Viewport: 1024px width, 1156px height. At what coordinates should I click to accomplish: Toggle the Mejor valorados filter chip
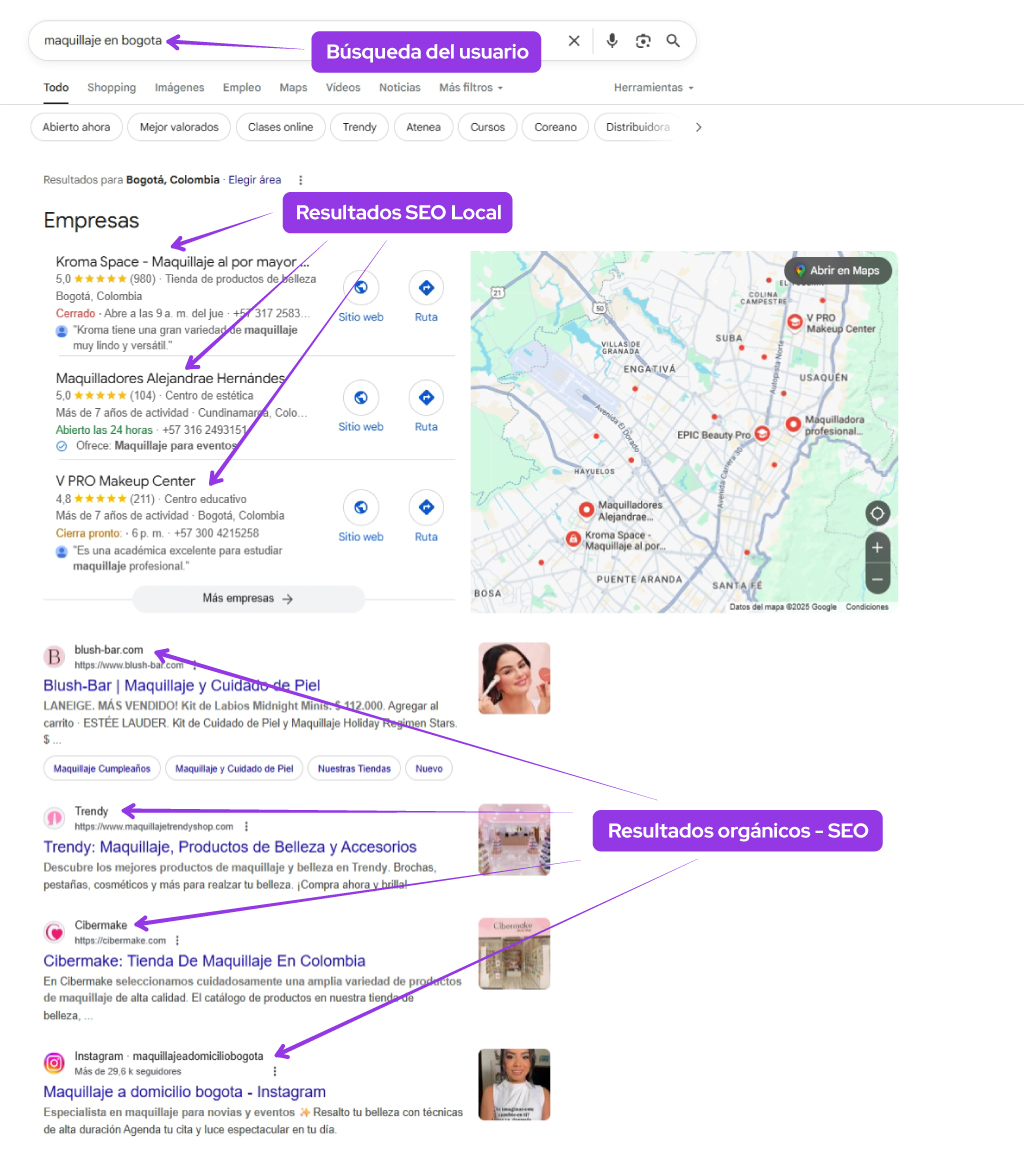[x=179, y=127]
